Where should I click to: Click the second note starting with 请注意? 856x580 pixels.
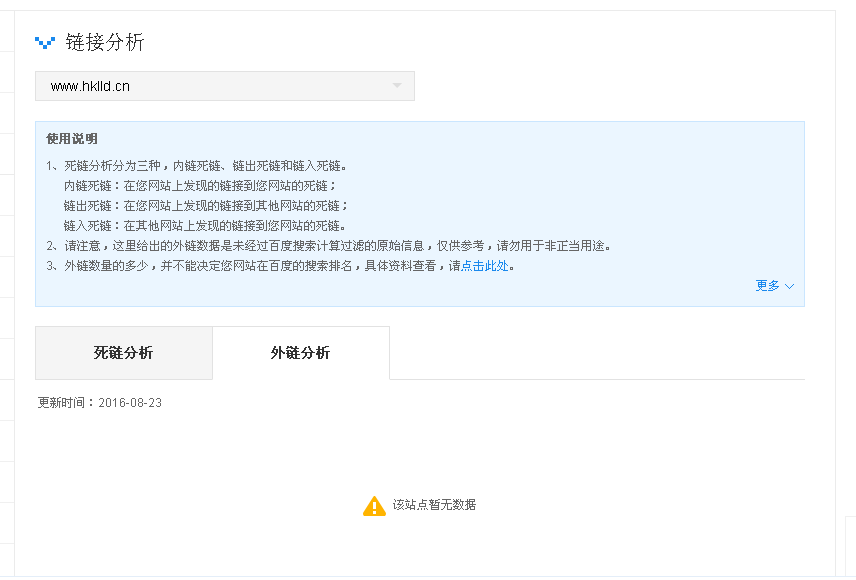click(328, 246)
